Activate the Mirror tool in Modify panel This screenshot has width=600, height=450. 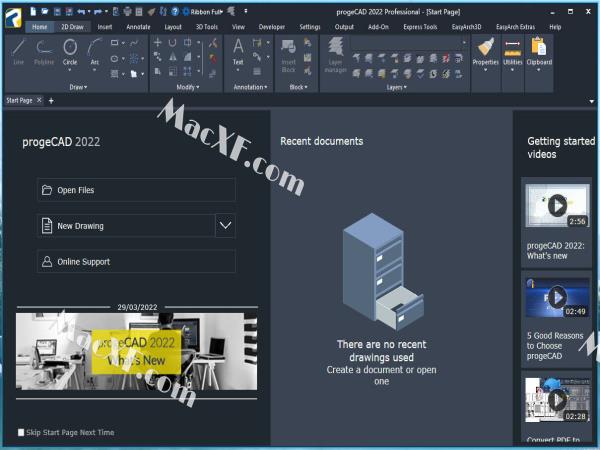point(173,57)
